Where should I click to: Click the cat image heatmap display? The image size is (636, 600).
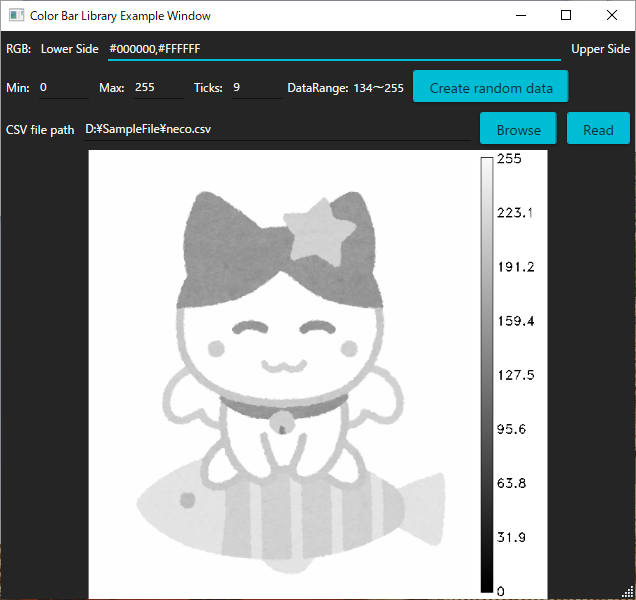click(284, 374)
